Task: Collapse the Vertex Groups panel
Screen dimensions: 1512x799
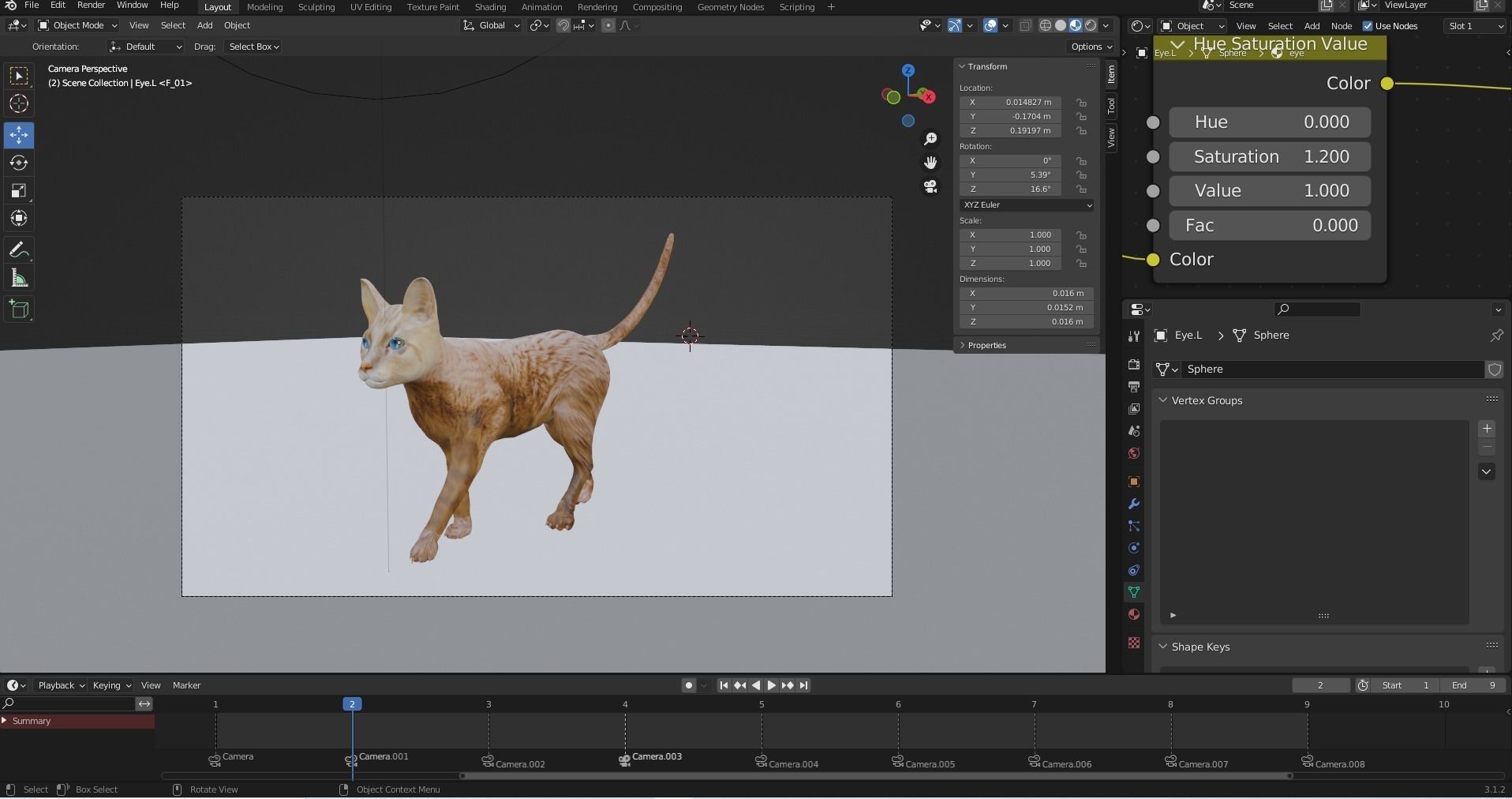Action: (x=1163, y=400)
